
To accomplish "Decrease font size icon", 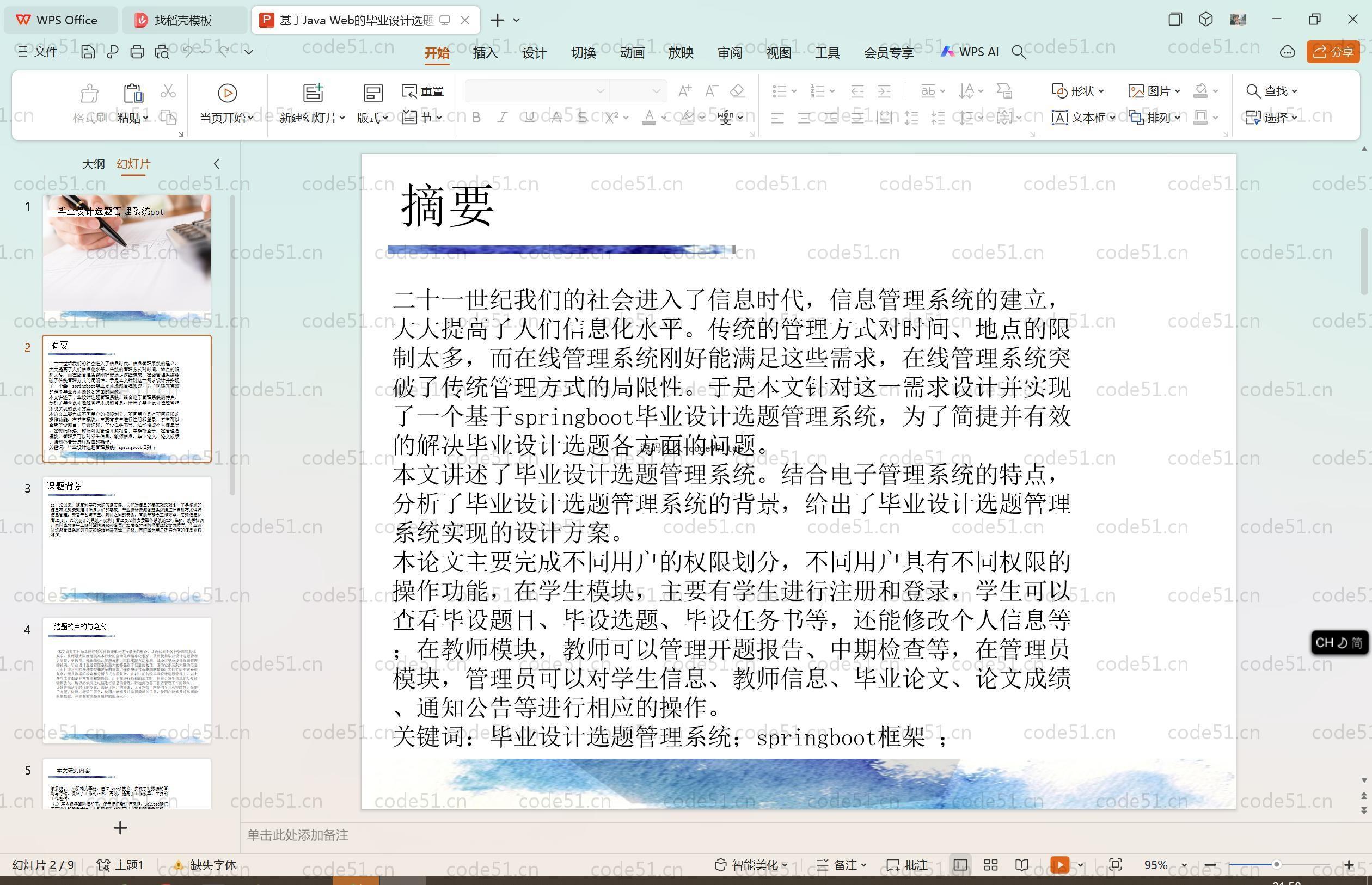I will 711,91.
